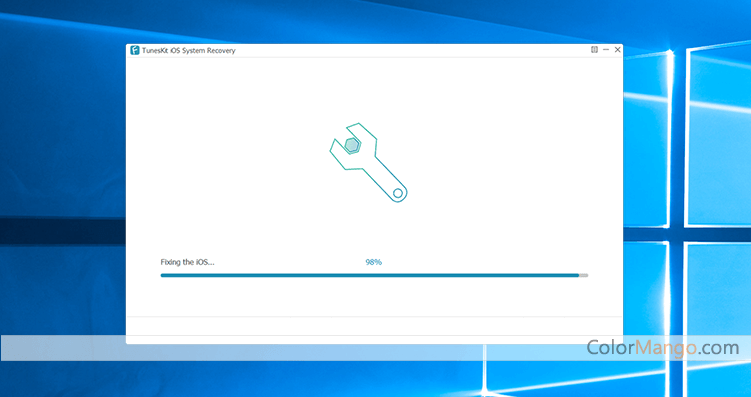
Task: Click the "TunesKit iOS System Recovery" window title
Action: click(189, 50)
